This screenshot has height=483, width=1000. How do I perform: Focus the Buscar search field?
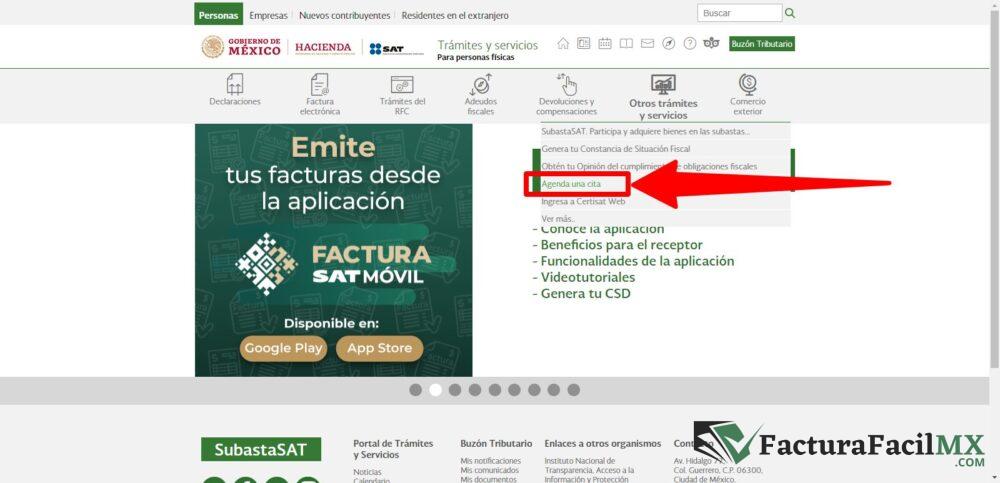click(x=740, y=13)
